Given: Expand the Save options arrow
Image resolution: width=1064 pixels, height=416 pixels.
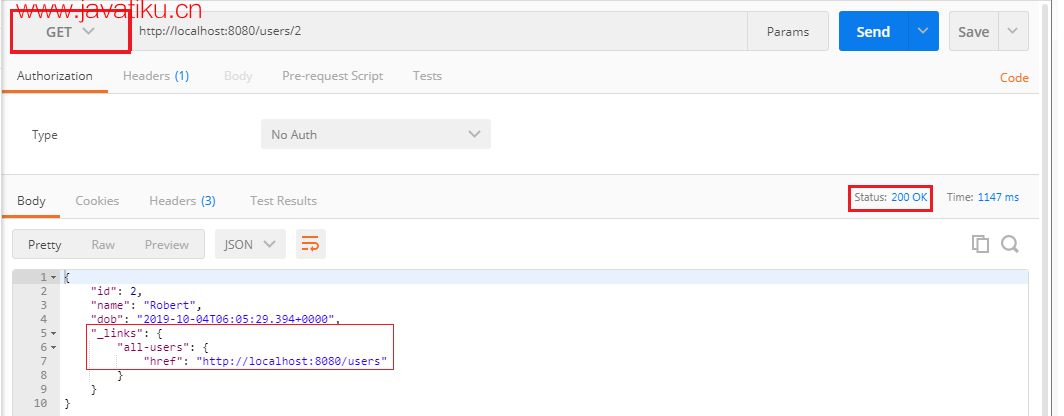Looking at the screenshot, I should 1013,31.
